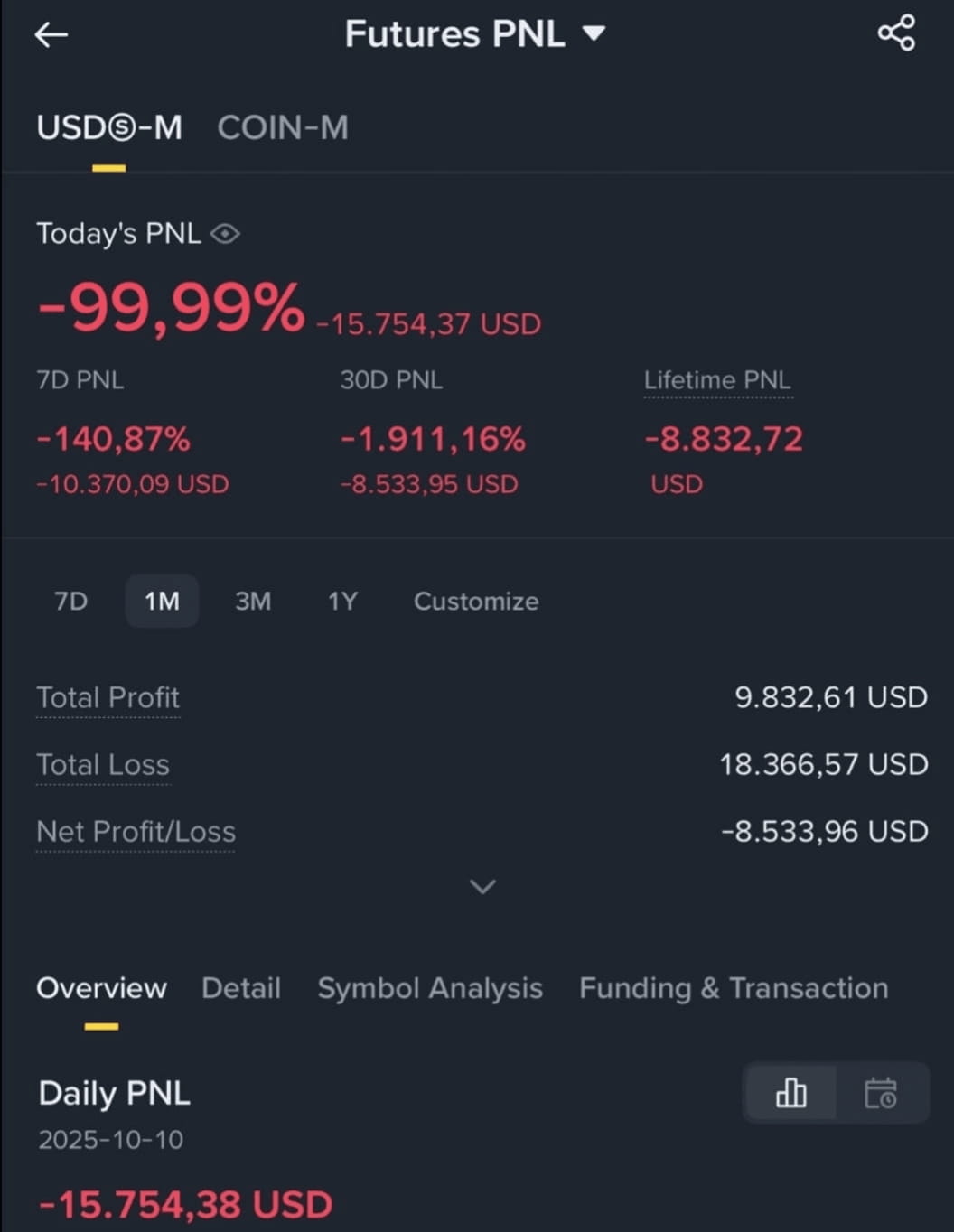Select the 3M time range
The height and width of the screenshot is (1232, 954).
click(253, 601)
